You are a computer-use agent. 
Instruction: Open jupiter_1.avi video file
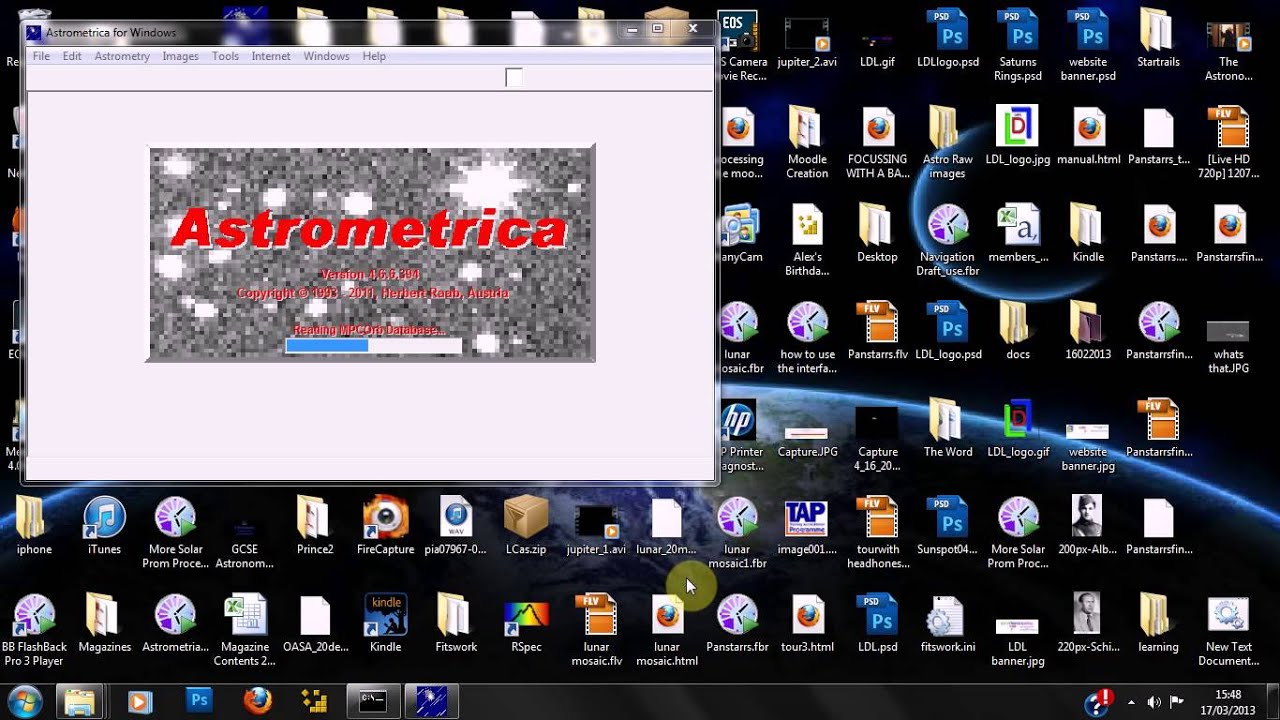coord(596,527)
